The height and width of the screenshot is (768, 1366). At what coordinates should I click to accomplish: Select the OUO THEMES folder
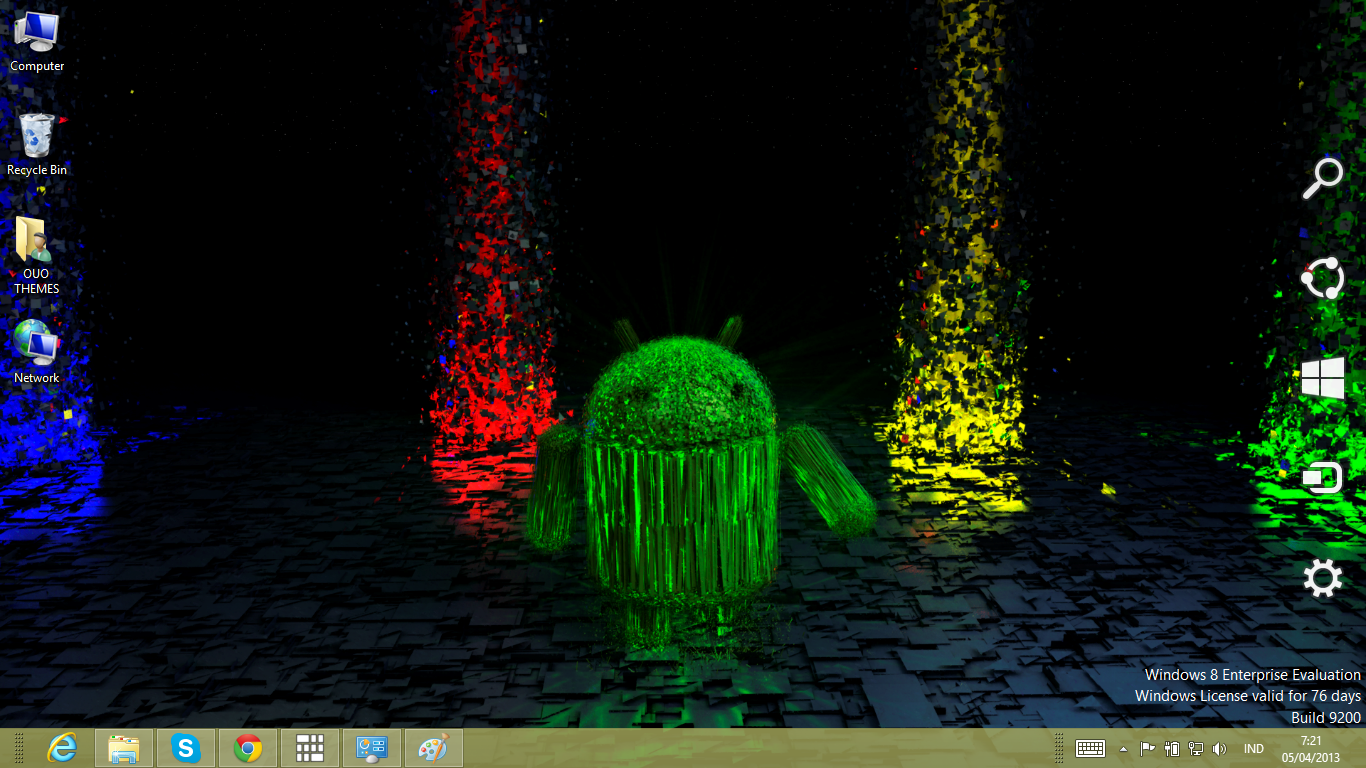[37, 256]
